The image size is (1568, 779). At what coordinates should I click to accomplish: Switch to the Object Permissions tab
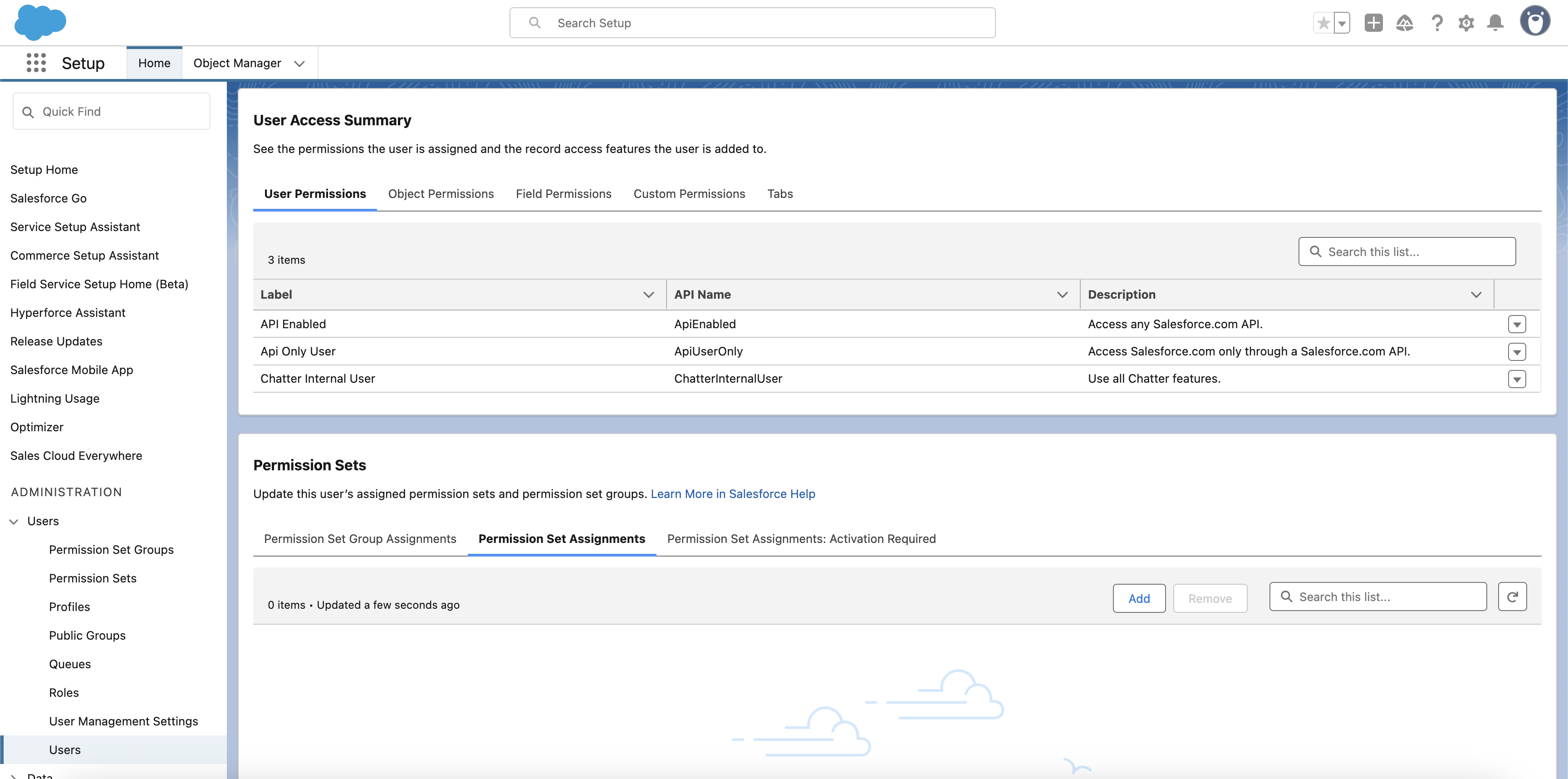441,194
